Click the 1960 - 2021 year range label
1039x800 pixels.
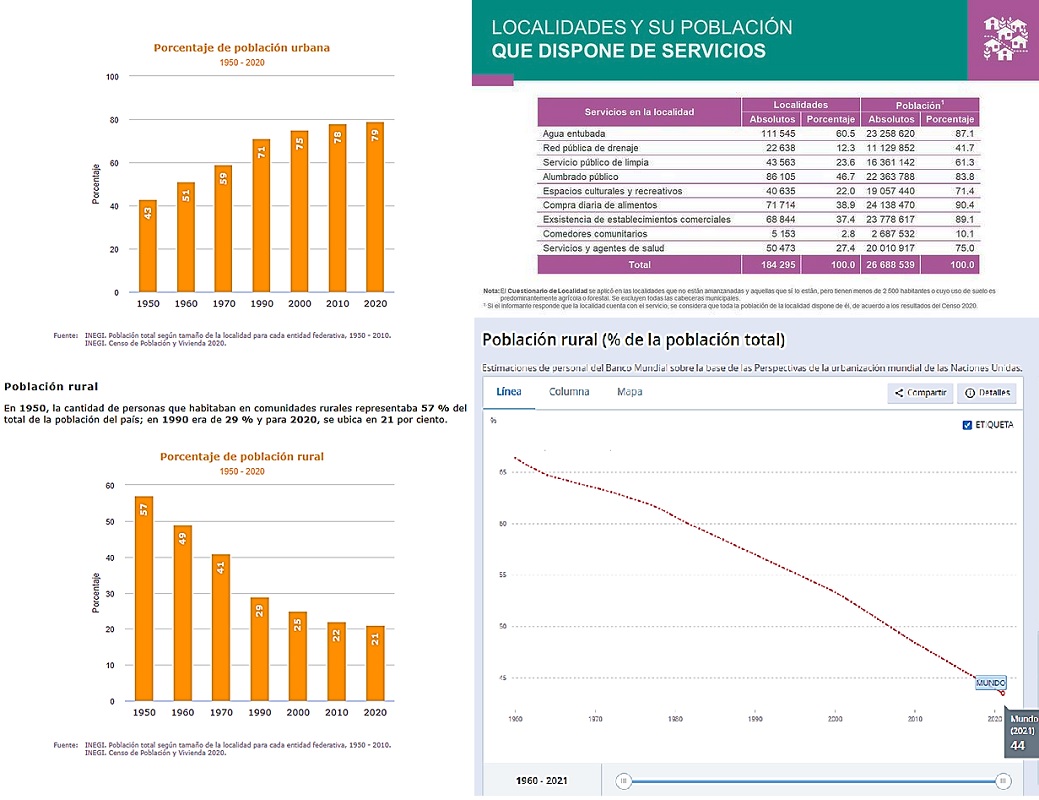pyautogui.click(x=542, y=780)
